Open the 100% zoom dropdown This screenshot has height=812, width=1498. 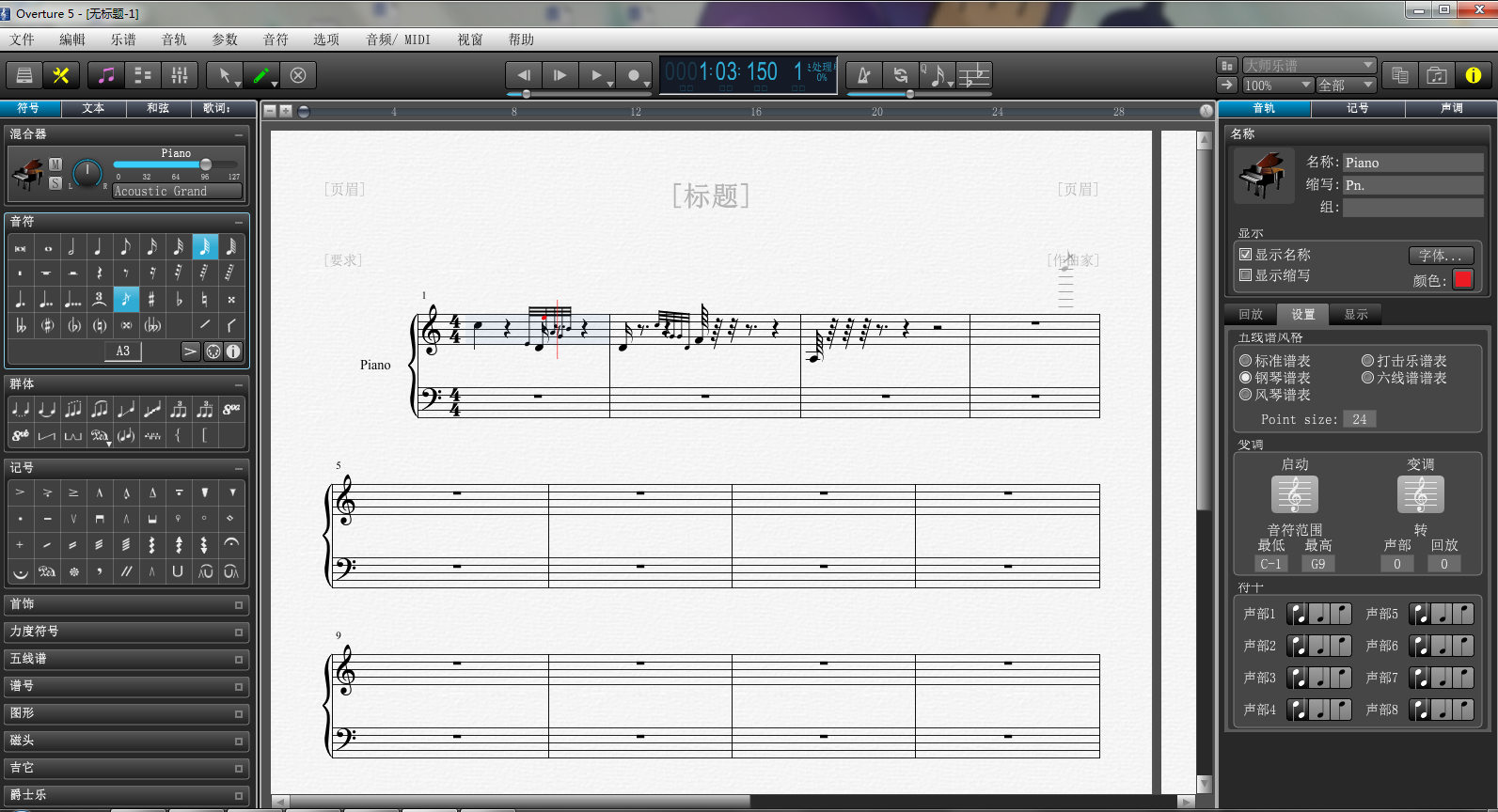(x=1277, y=86)
